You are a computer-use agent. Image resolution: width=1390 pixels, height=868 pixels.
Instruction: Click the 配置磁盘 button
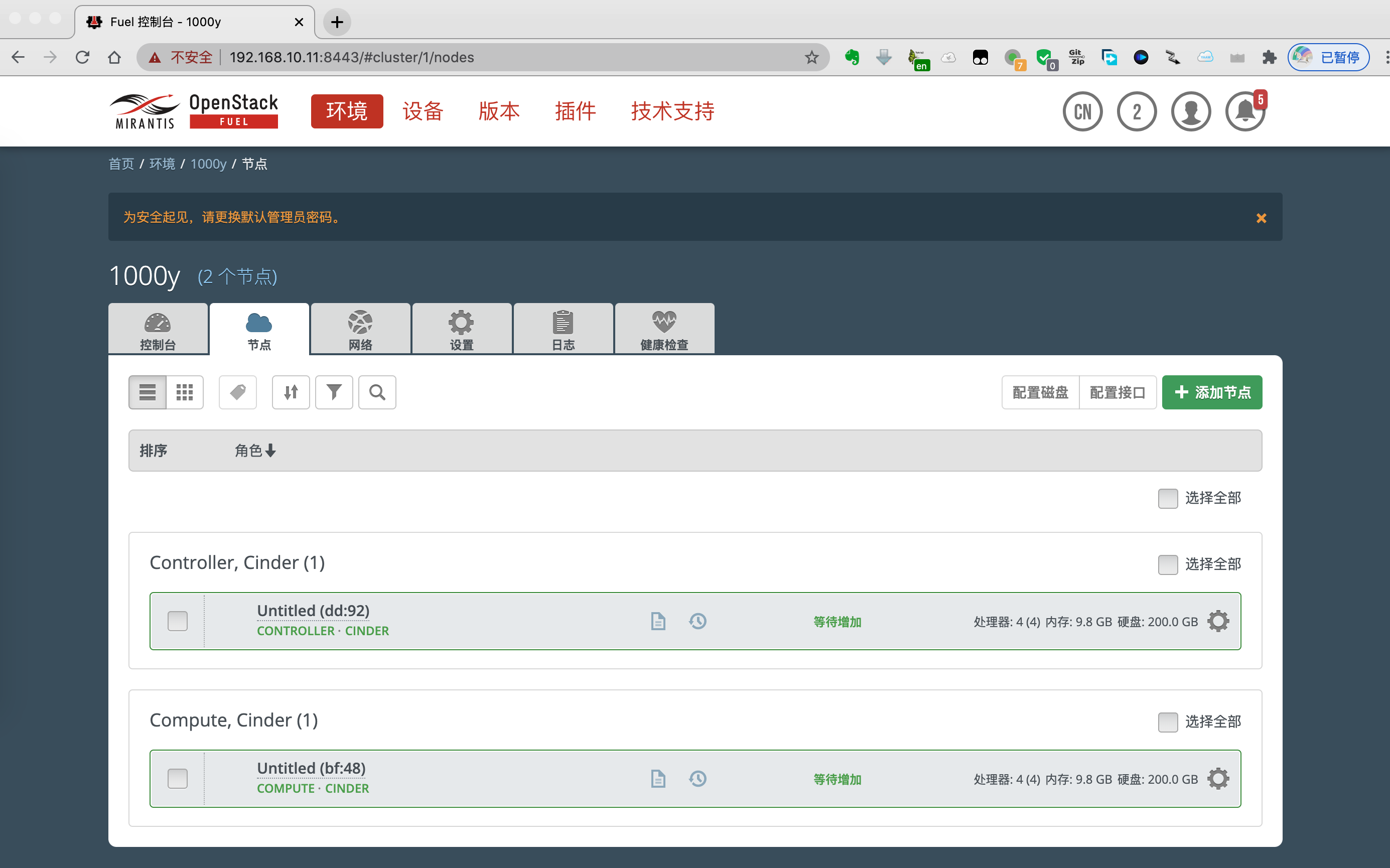point(1040,393)
